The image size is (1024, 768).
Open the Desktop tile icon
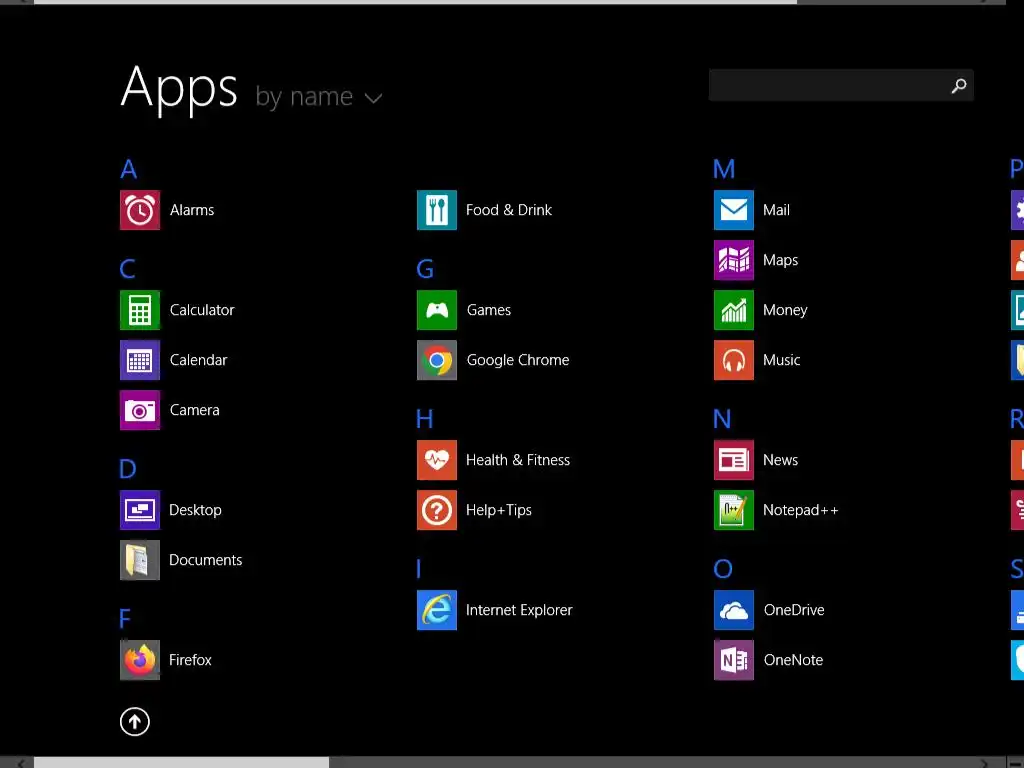click(x=140, y=510)
